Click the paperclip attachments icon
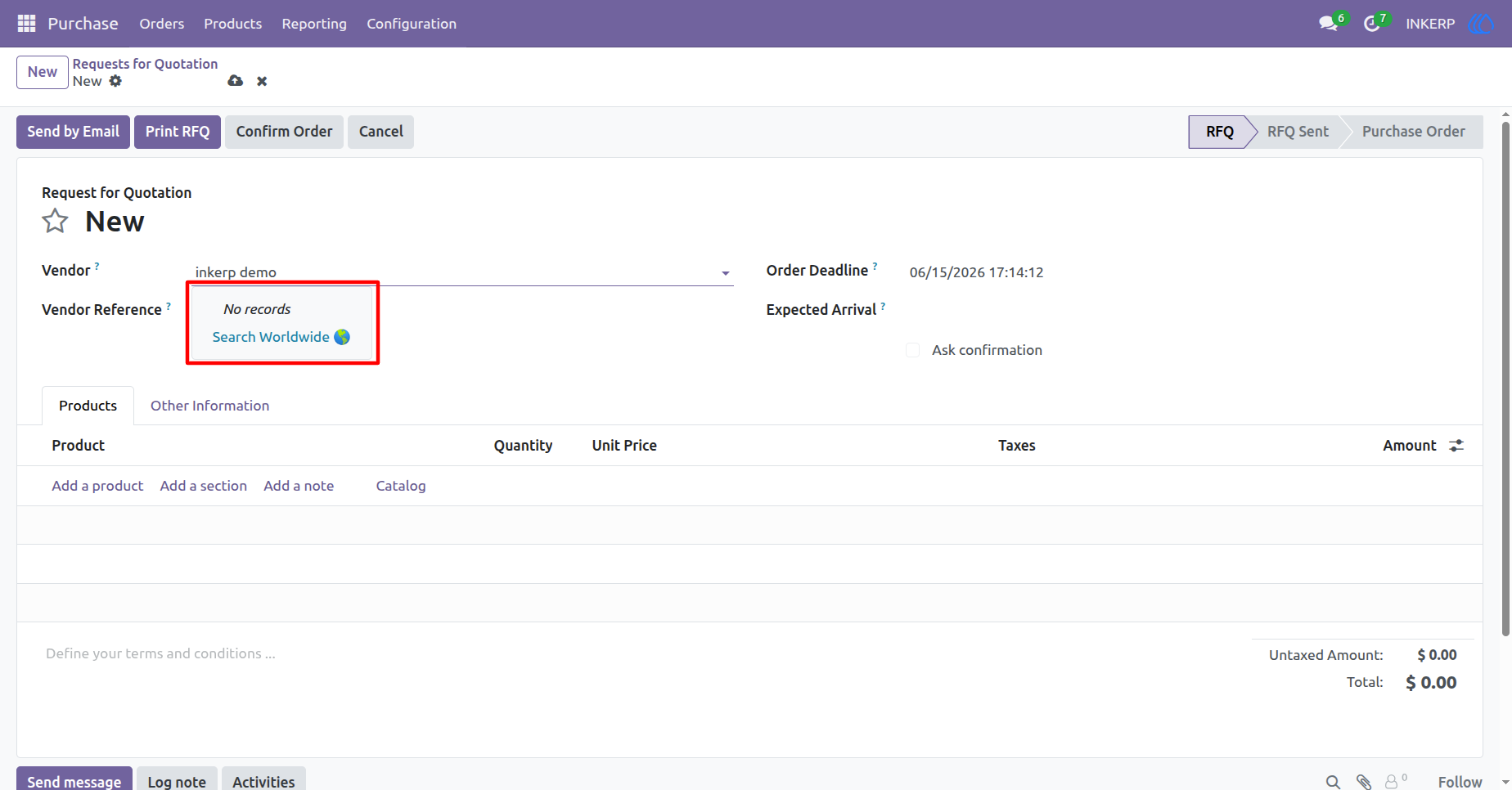The width and height of the screenshot is (1512, 790). [1363, 783]
